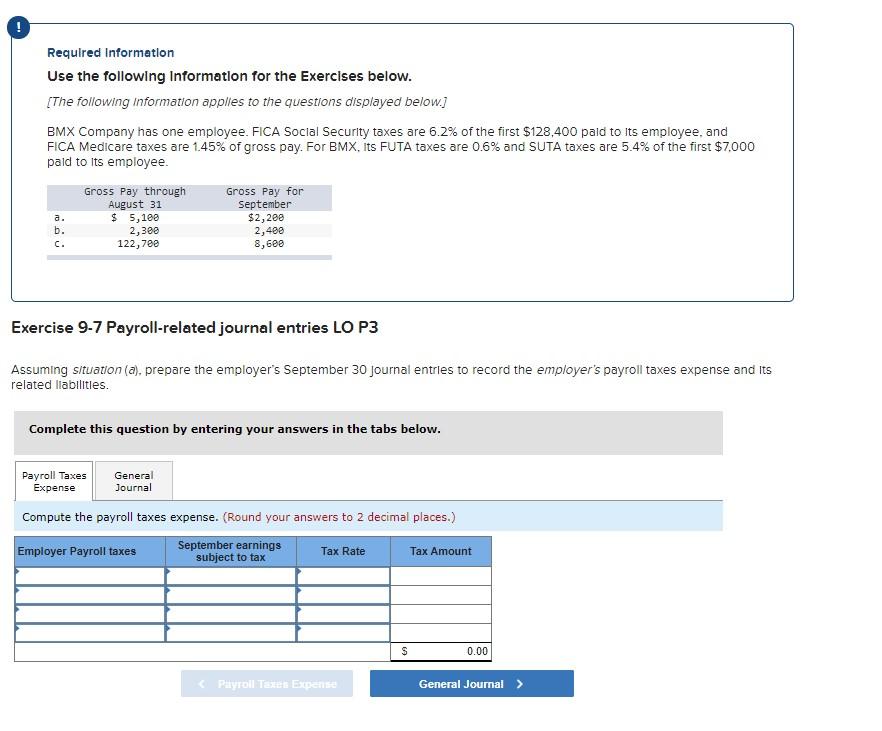The image size is (882, 731).
Task: Click first row Tax Amount cell
Action: 441,576
